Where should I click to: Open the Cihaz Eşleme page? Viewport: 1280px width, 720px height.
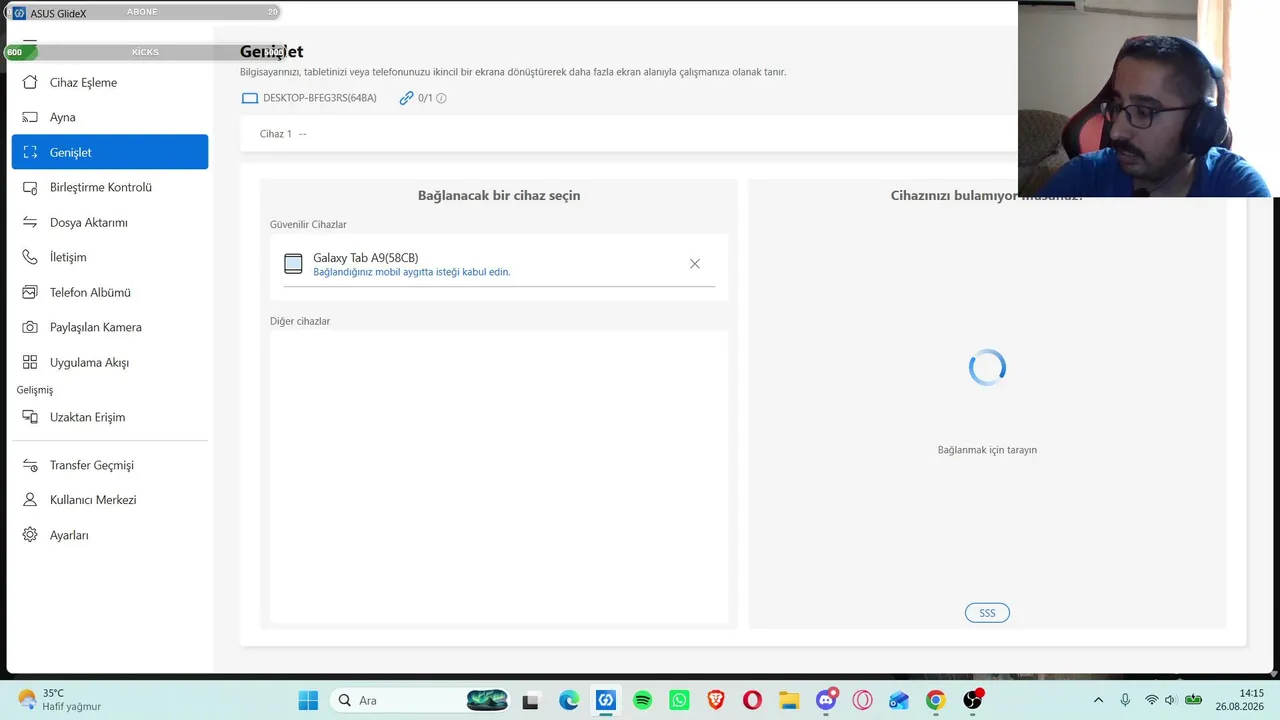pos(110,82)
